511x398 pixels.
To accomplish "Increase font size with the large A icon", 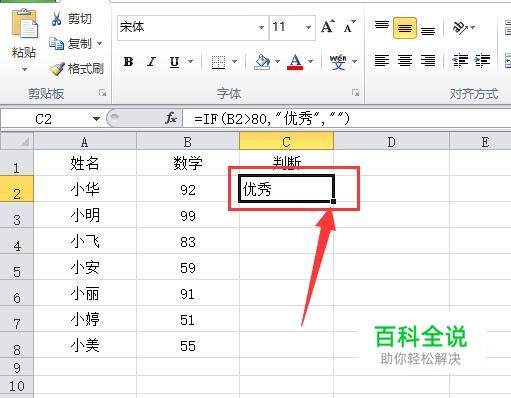I will click(x=328, y=27).
